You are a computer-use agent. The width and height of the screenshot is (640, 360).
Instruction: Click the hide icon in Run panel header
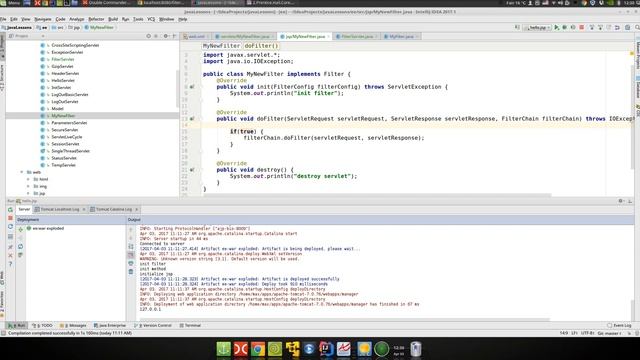coord(630,201)
